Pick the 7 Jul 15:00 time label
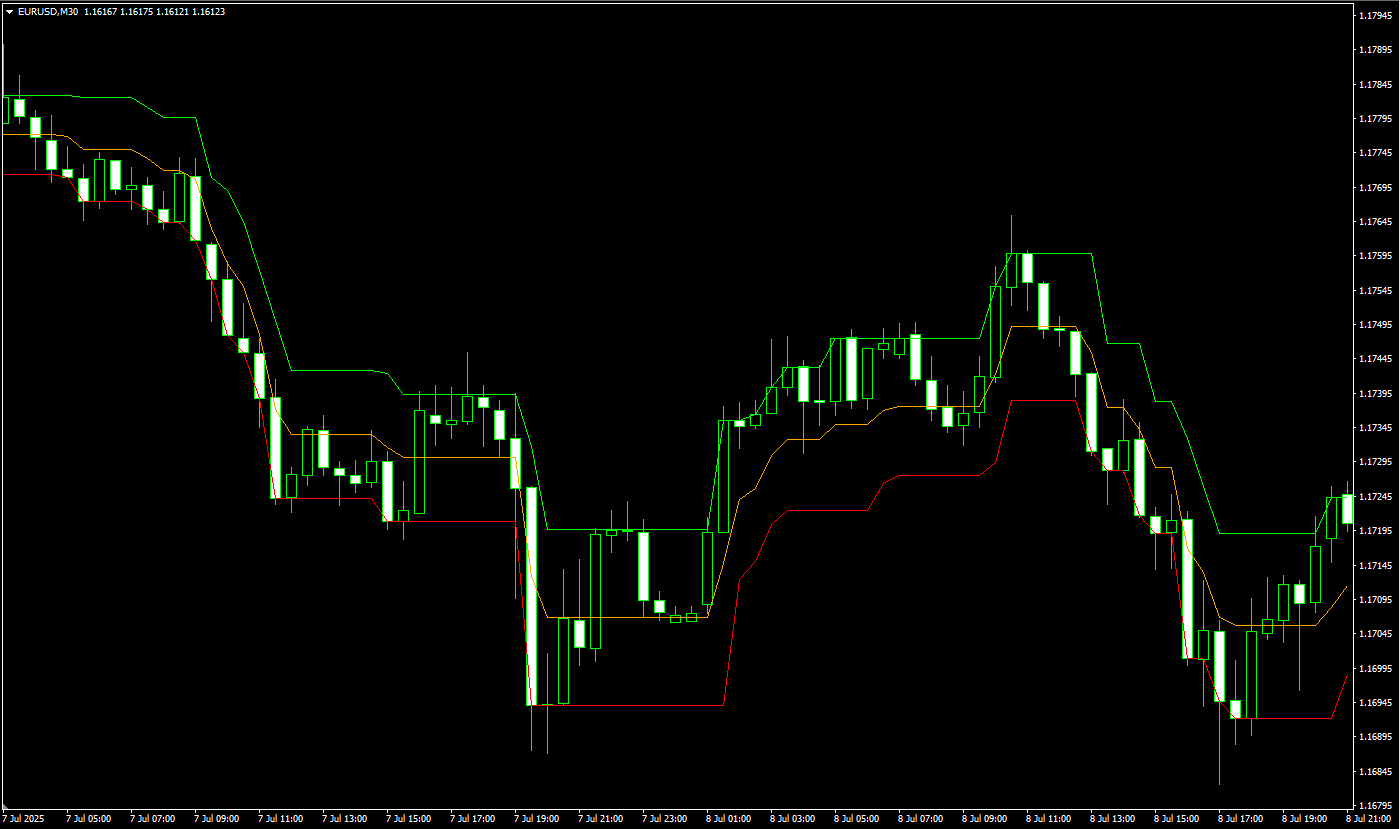Image resolution: width=1400 pixels, height=829 pixels. tap(408, 819)
